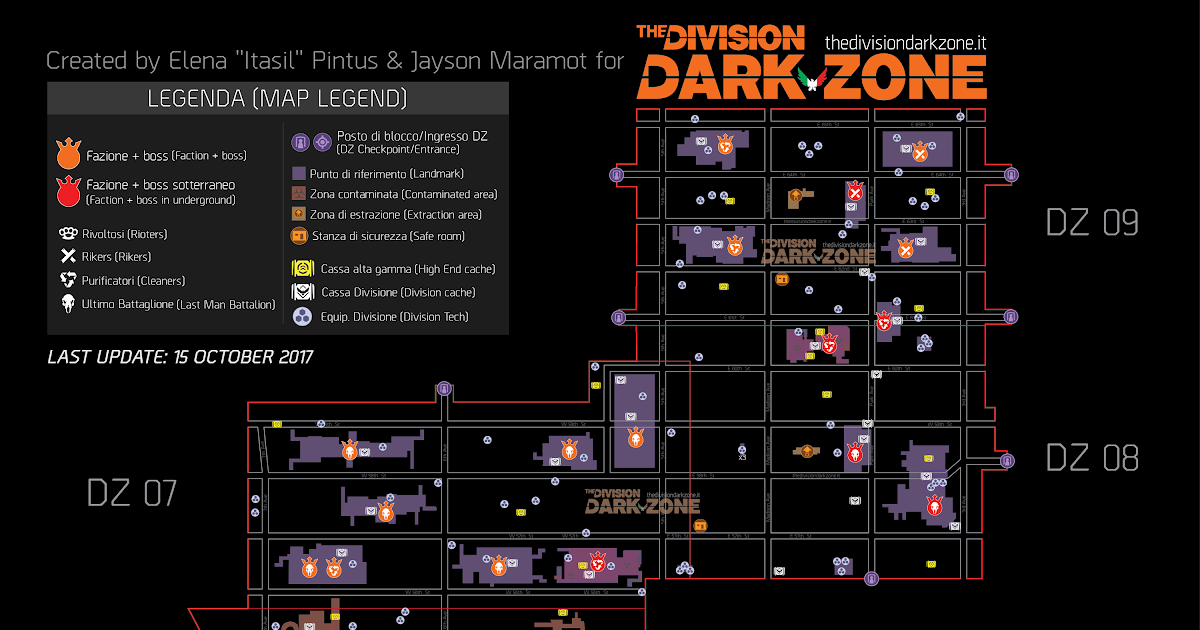The height and width of the screenshot is (630, 1200).
Task: Click the checkpoint marker on DZ 07's top border
Action: point(443,388)
